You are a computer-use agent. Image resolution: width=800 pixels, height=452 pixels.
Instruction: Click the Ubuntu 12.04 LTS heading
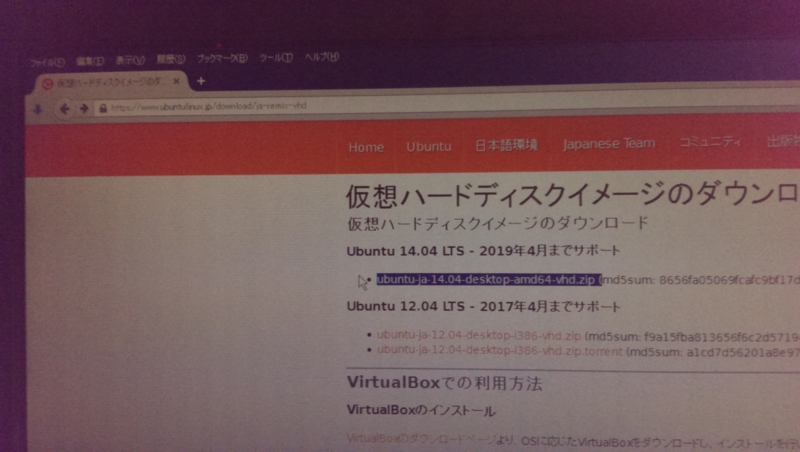tap(483, 306)
